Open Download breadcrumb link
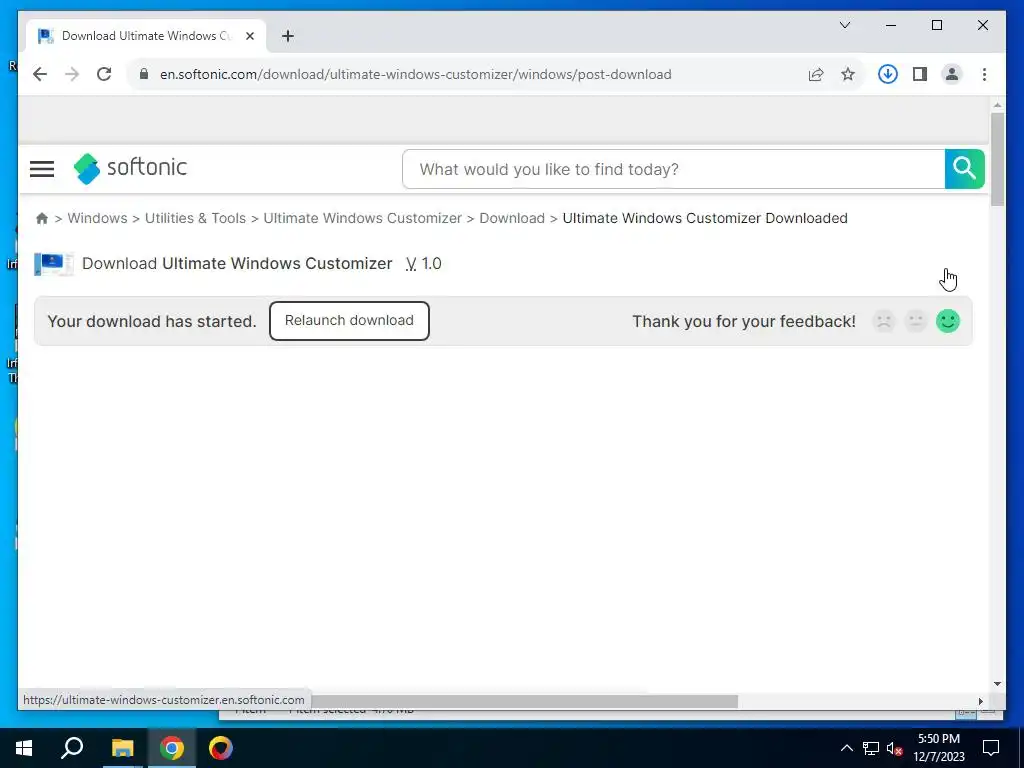This screenshot has width=1024, height=768. 512,218
